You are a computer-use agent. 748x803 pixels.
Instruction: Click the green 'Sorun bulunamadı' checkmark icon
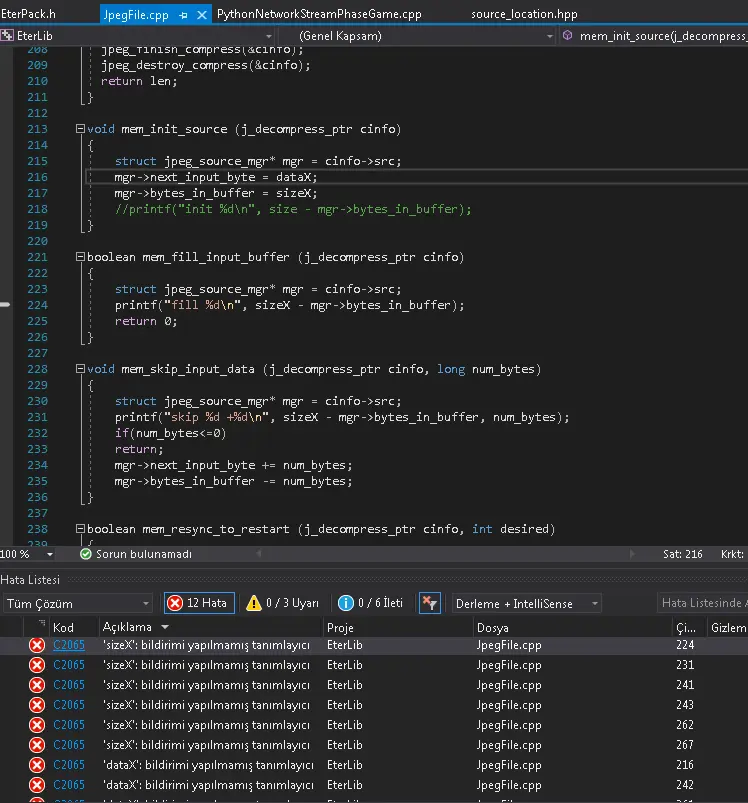point(85,553)
